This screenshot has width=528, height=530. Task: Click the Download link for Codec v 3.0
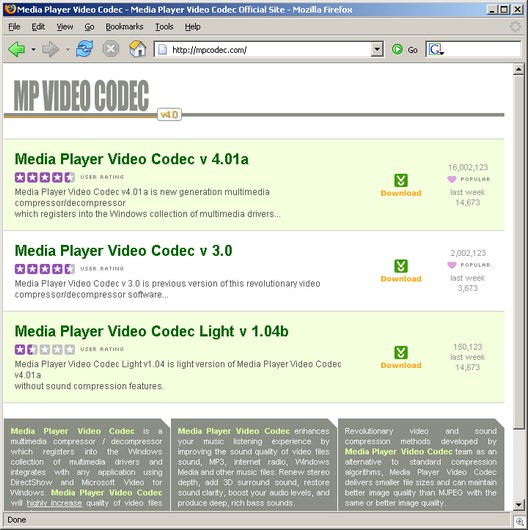[x=401, y=279]
